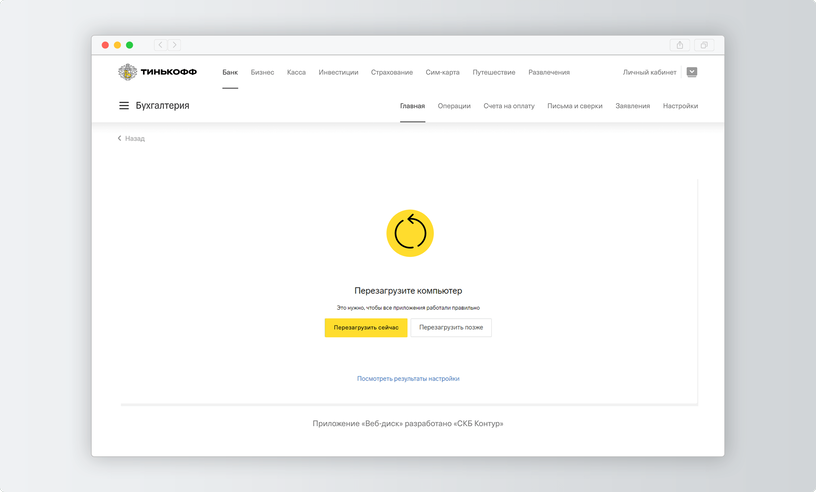Select Страхование in the top menu
This screenshot has width=816, height=492.
coord(392,72)
